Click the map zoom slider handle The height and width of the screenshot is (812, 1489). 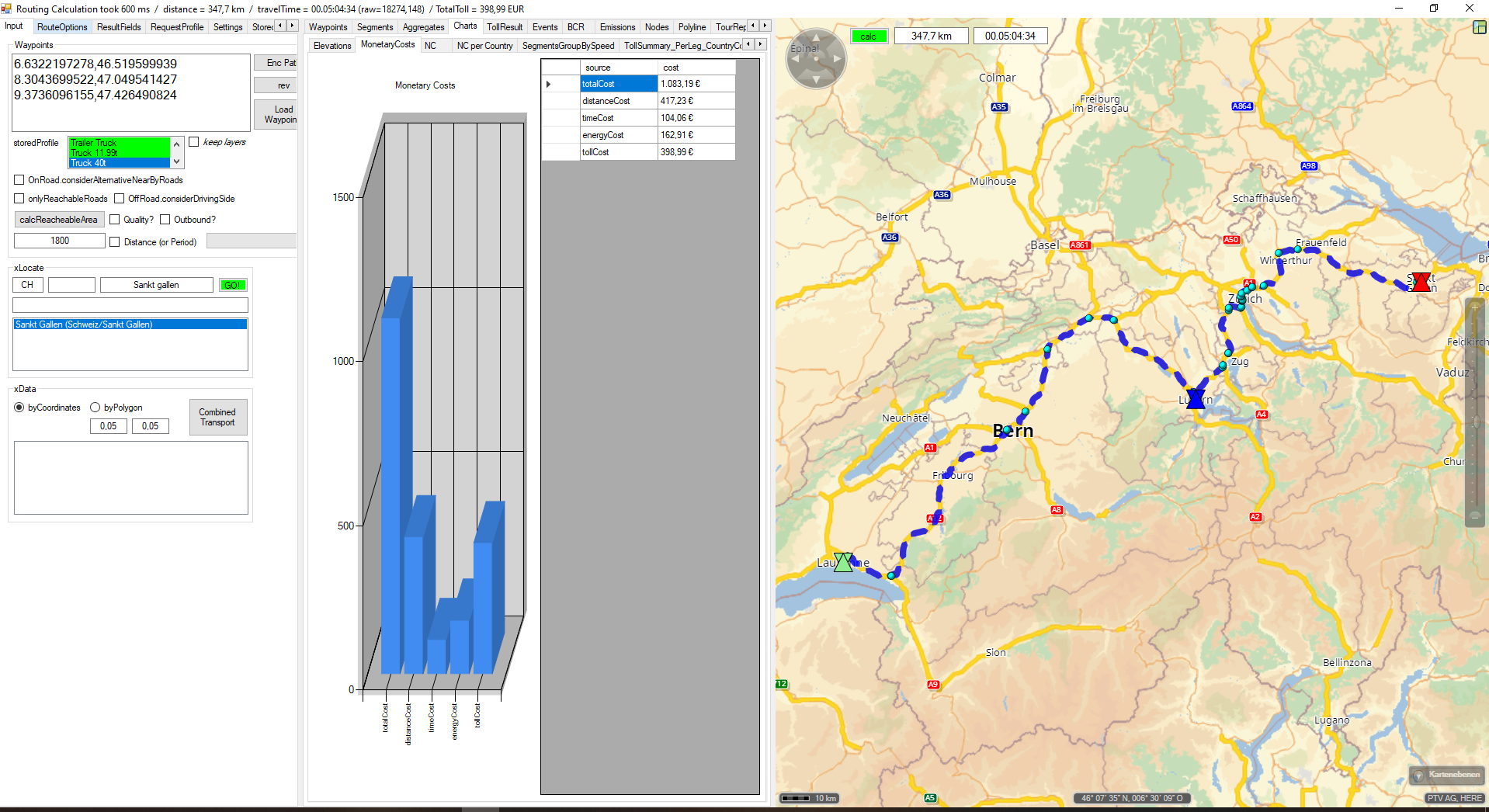click(1475, 422)
